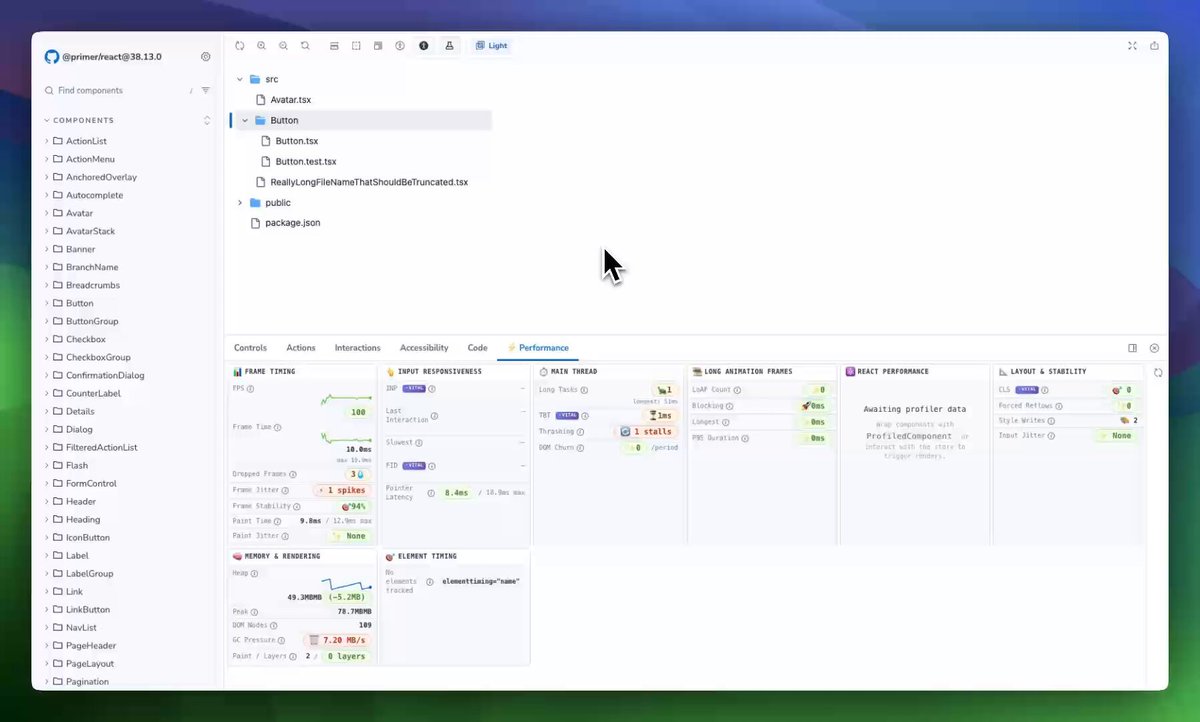The height and width of the screenshot is (722, 1200).
Task: Click the info icon next to Long Tasks
Action: click(584, 390)
